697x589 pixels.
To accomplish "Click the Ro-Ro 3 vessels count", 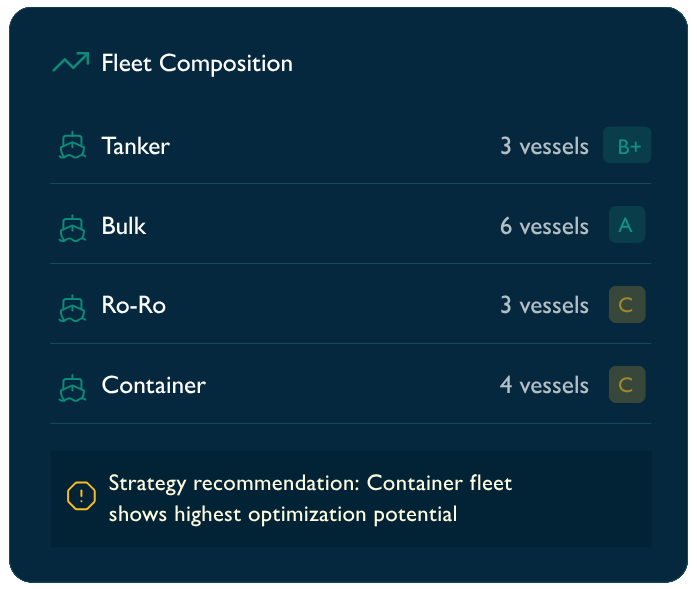I will click(x=544, y=305).
